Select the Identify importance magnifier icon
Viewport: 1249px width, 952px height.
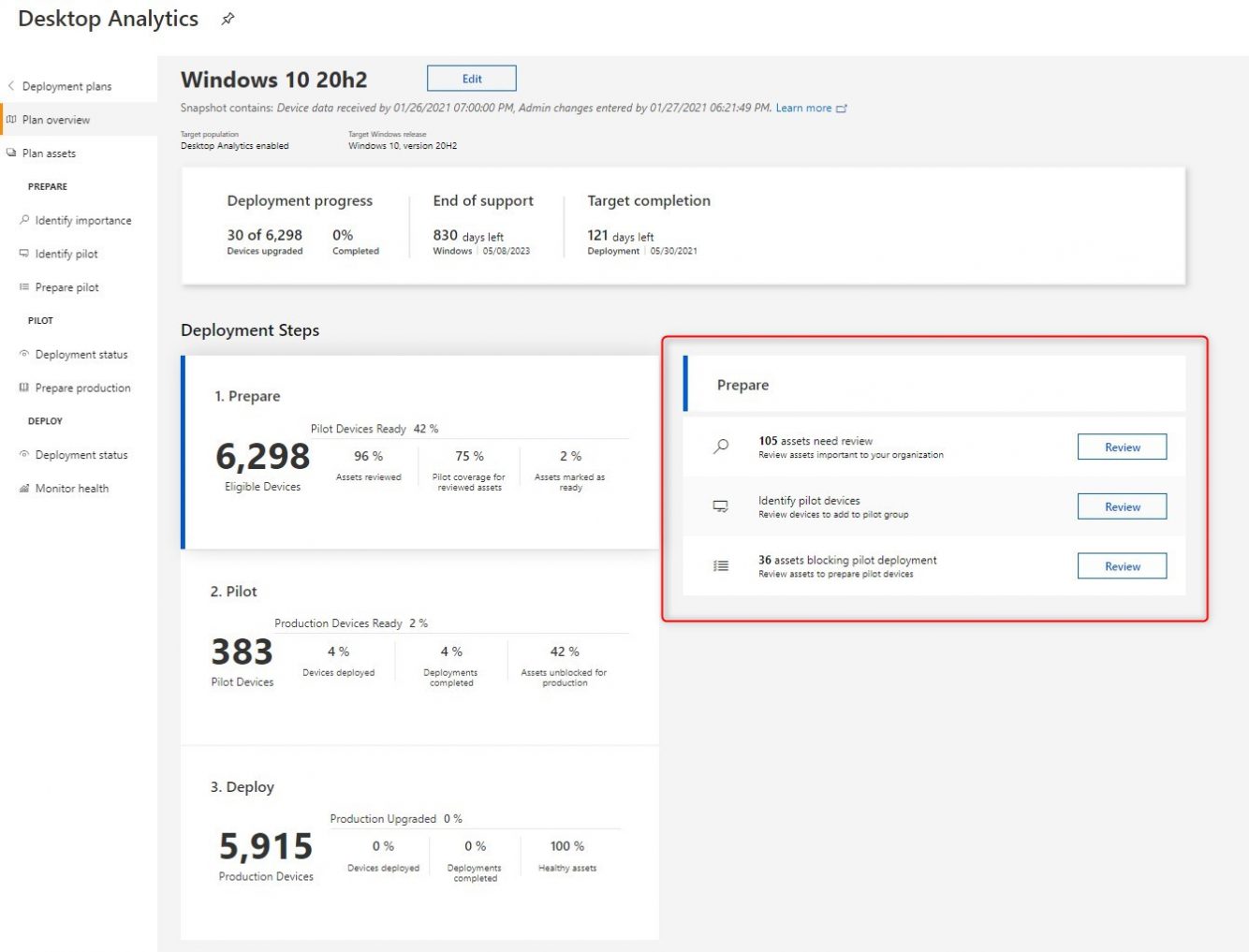[x=23, y=220]
